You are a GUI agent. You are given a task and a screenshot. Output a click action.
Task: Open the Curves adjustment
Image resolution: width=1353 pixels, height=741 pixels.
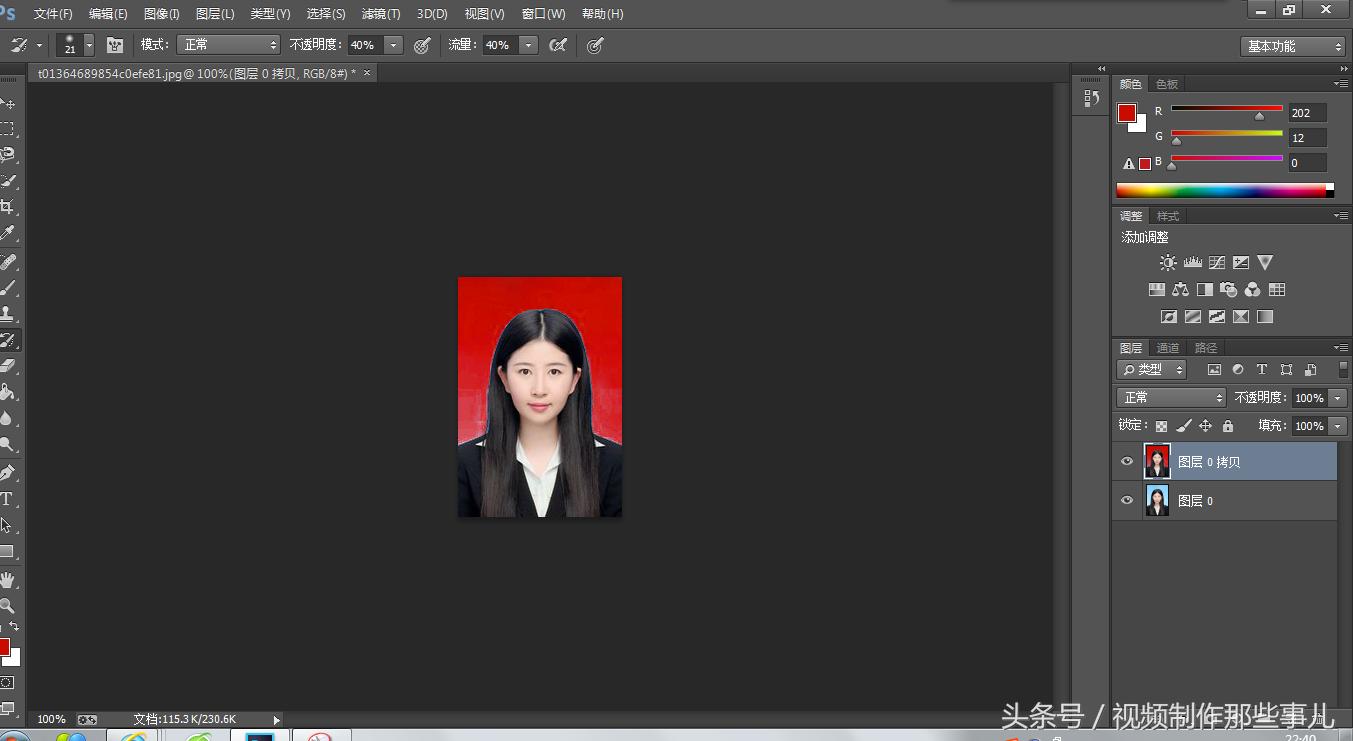coord(1216,262)
